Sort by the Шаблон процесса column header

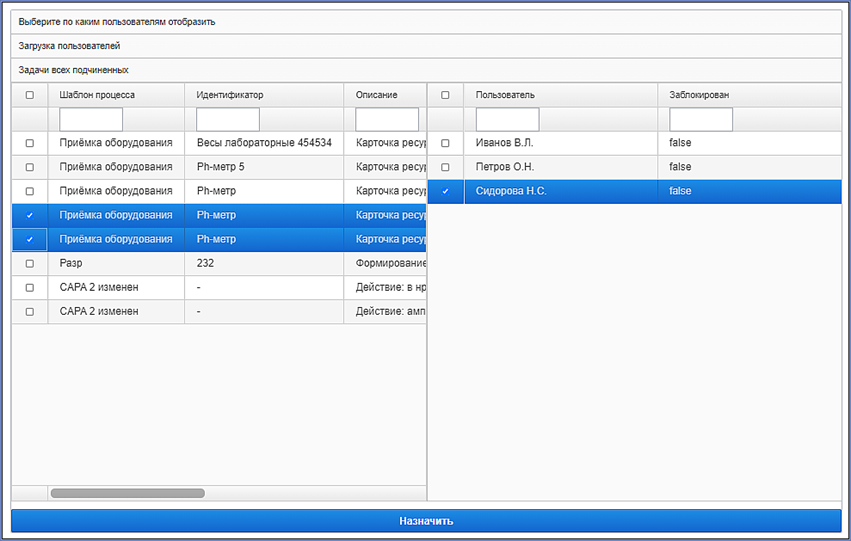click(116, 95)
